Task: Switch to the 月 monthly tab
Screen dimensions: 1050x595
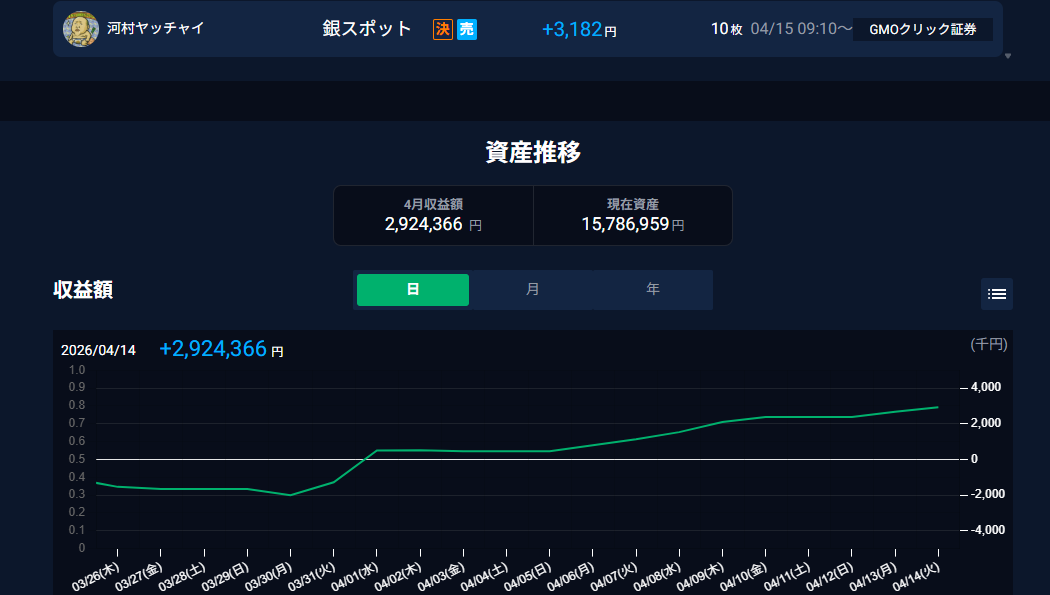Action: point(532,290)
